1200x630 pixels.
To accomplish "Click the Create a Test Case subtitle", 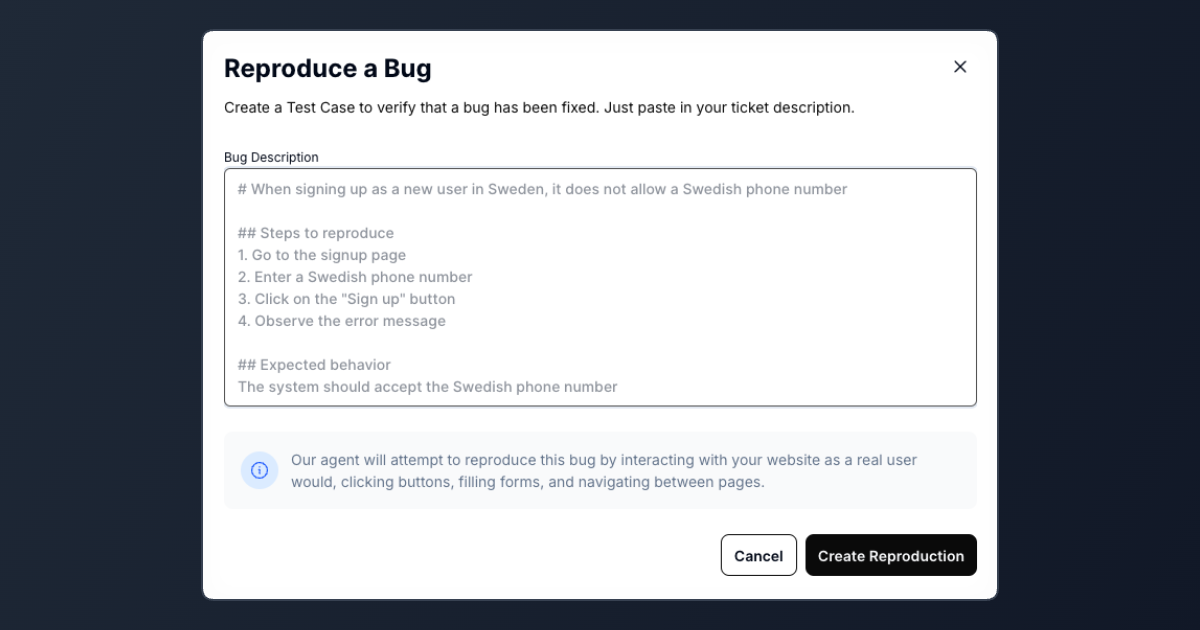I will (539, 107).
